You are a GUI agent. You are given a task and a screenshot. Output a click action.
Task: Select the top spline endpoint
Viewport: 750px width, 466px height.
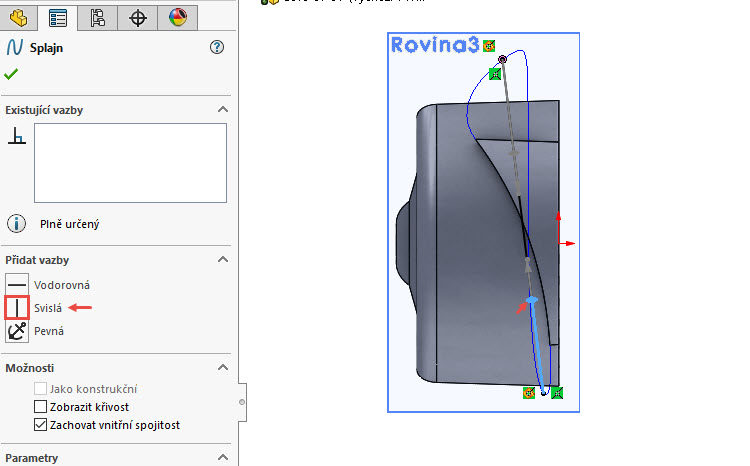pos(502,59)
